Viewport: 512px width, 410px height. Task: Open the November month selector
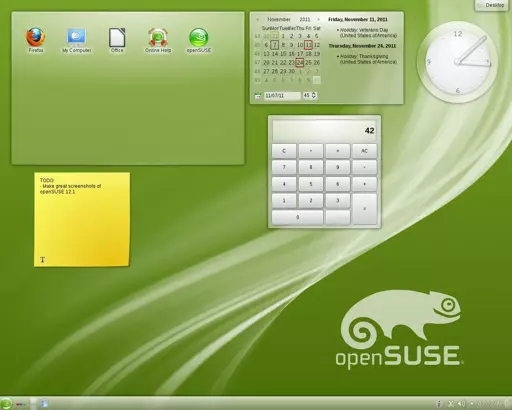pos(279,19)
